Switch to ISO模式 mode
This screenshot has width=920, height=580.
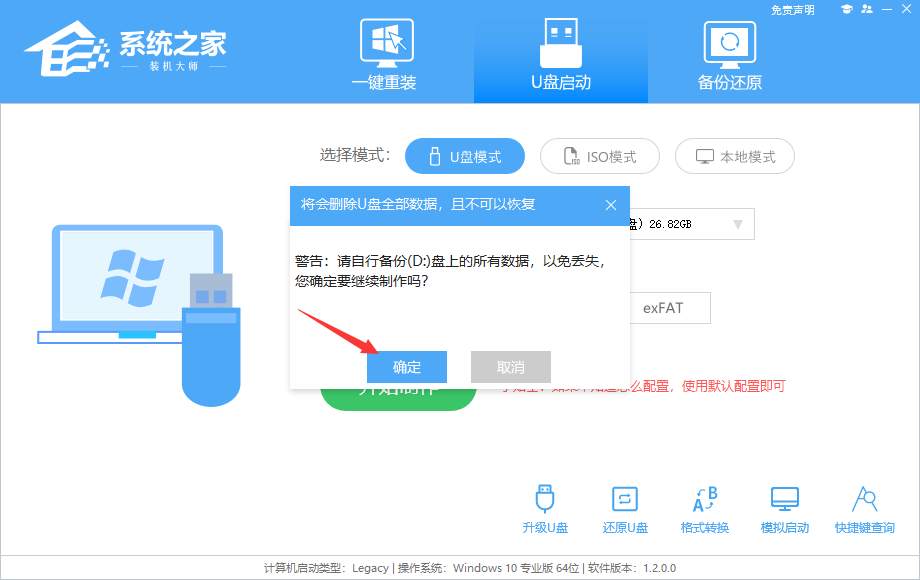point(599,156)
